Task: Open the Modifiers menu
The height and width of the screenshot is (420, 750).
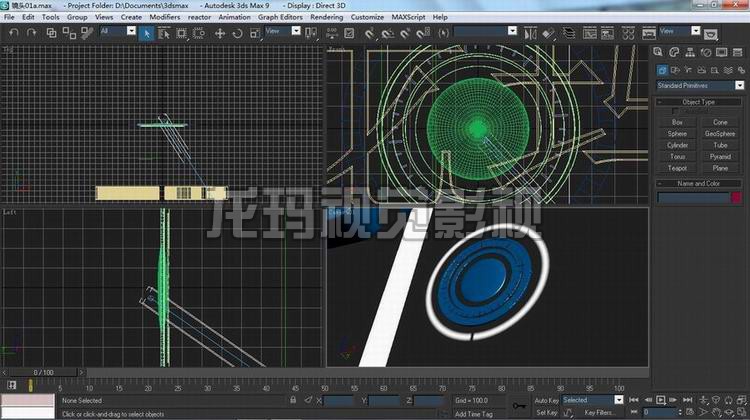Action: [x=165, y=17]
